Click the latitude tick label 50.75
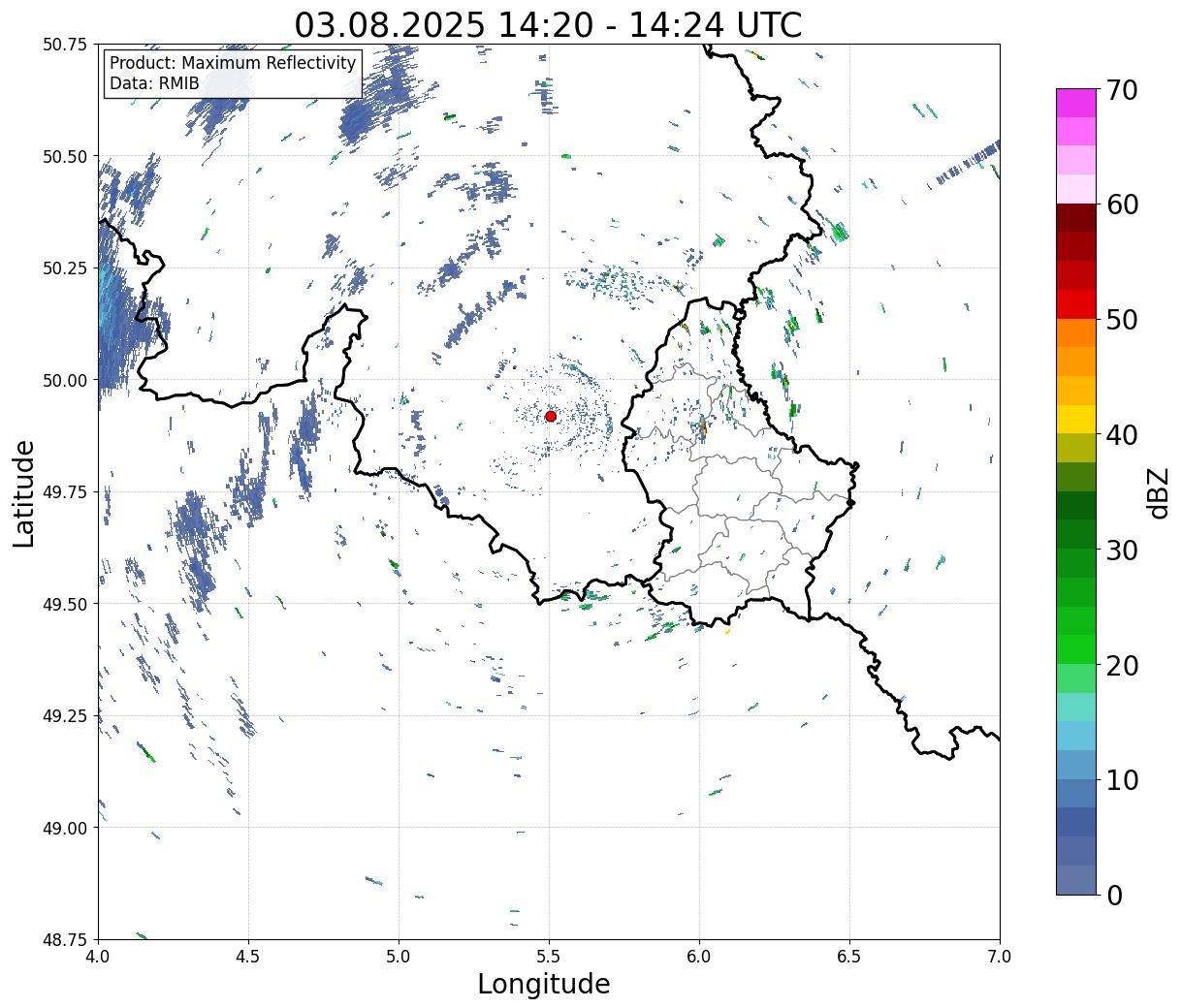 pos(65,45)
